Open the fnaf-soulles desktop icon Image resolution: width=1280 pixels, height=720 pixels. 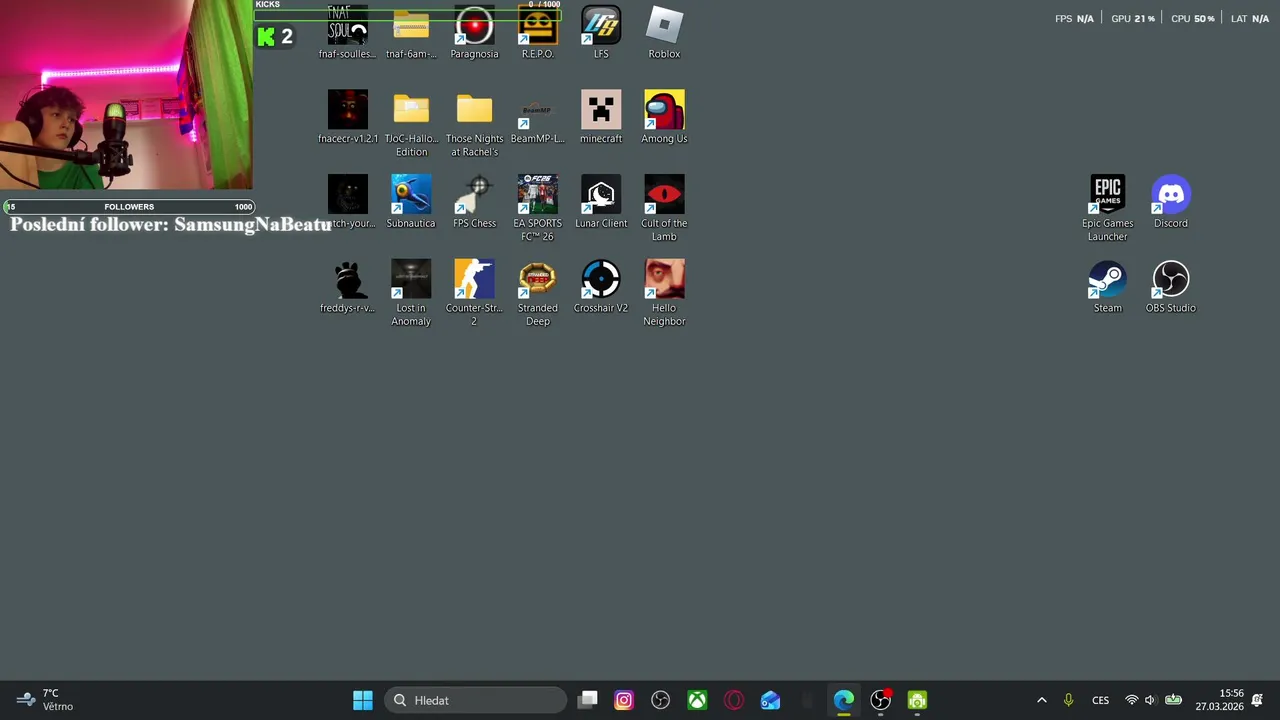(347, 32)
